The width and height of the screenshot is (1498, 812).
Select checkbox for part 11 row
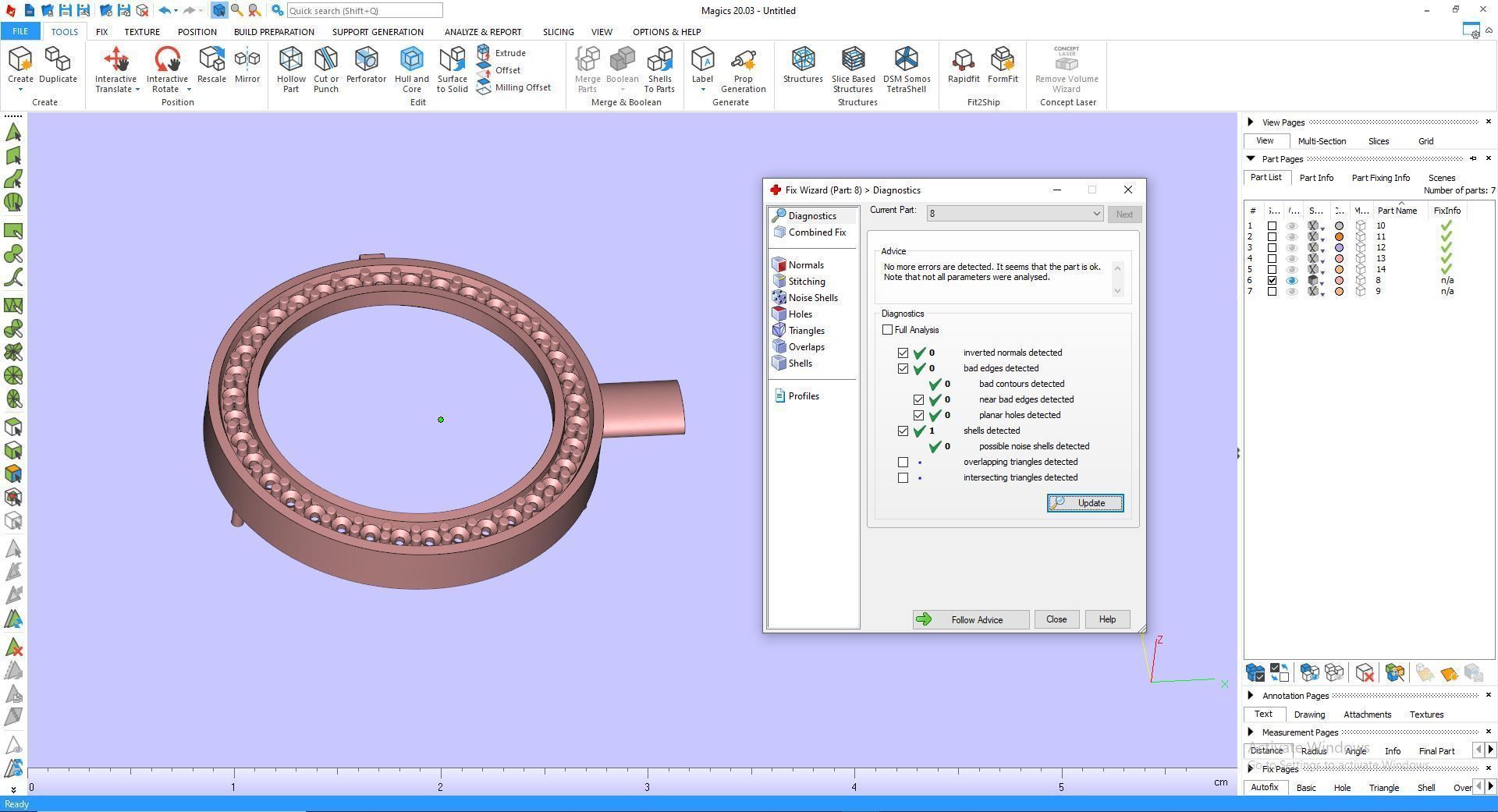coord(1272,237)
